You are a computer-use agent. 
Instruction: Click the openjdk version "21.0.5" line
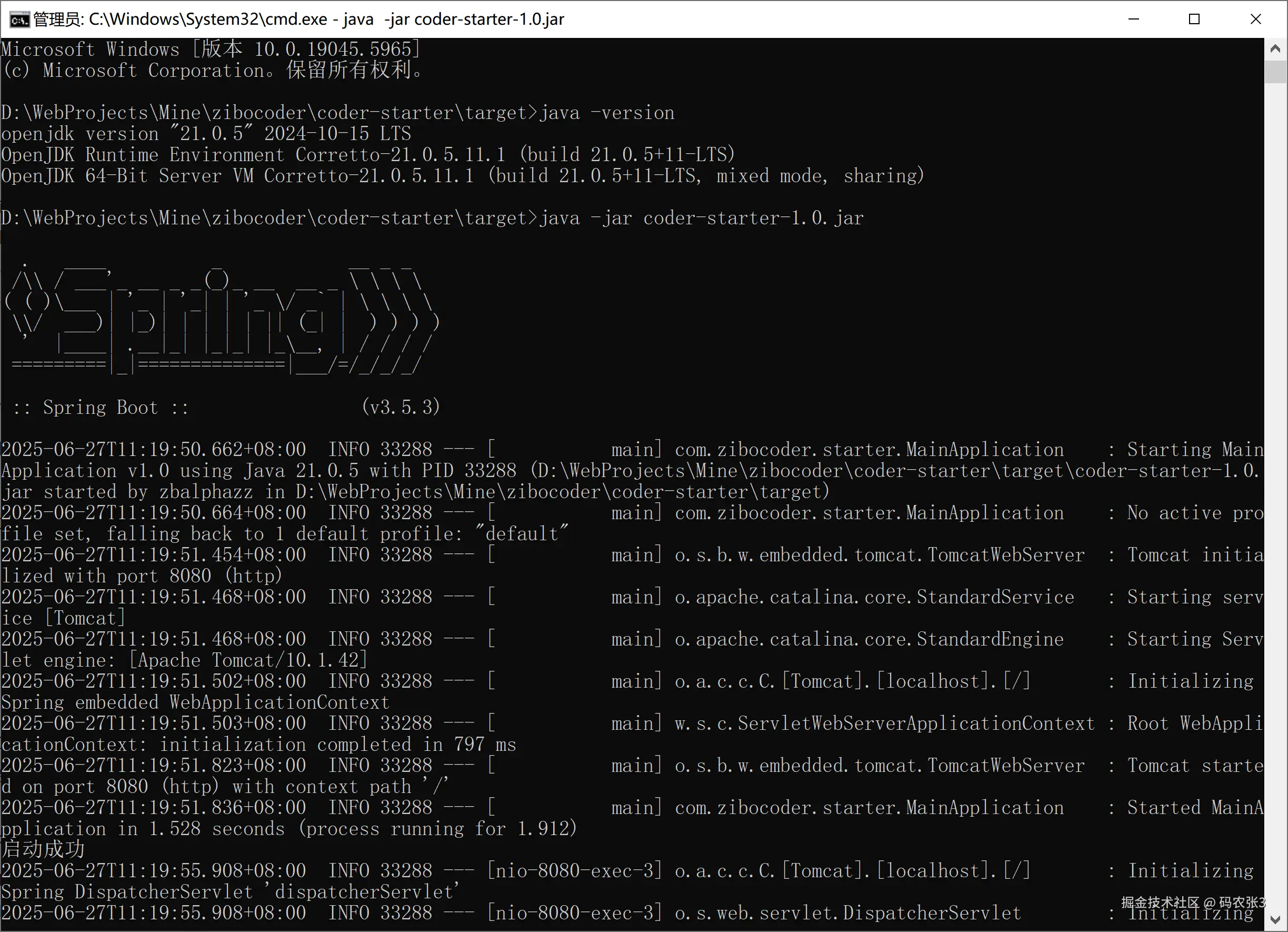click(206, 134)
